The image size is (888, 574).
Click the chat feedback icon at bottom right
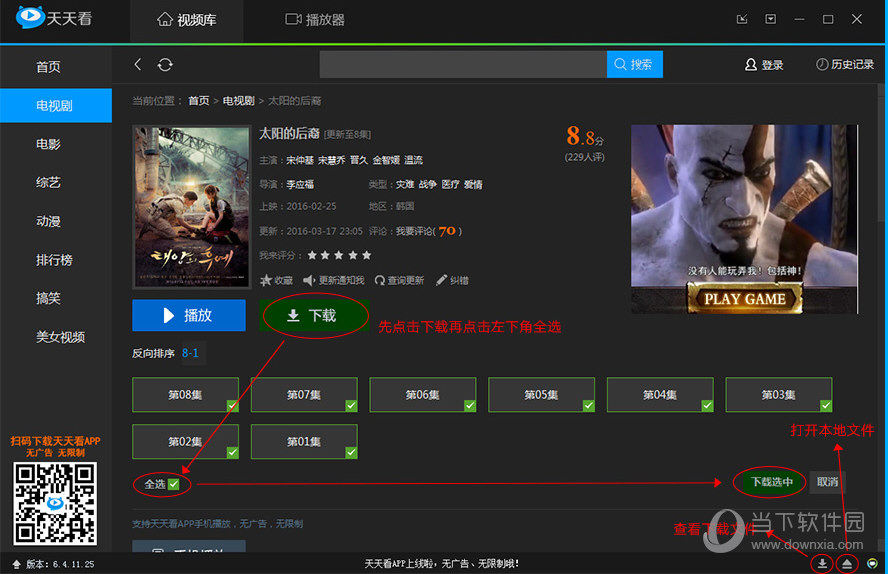873,564
